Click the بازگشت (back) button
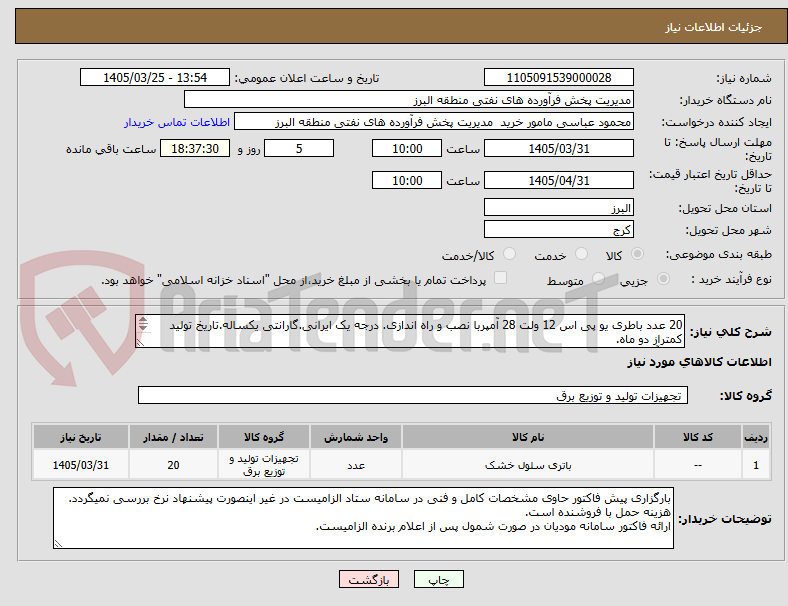The image size is (788, 606). point(369,579)
